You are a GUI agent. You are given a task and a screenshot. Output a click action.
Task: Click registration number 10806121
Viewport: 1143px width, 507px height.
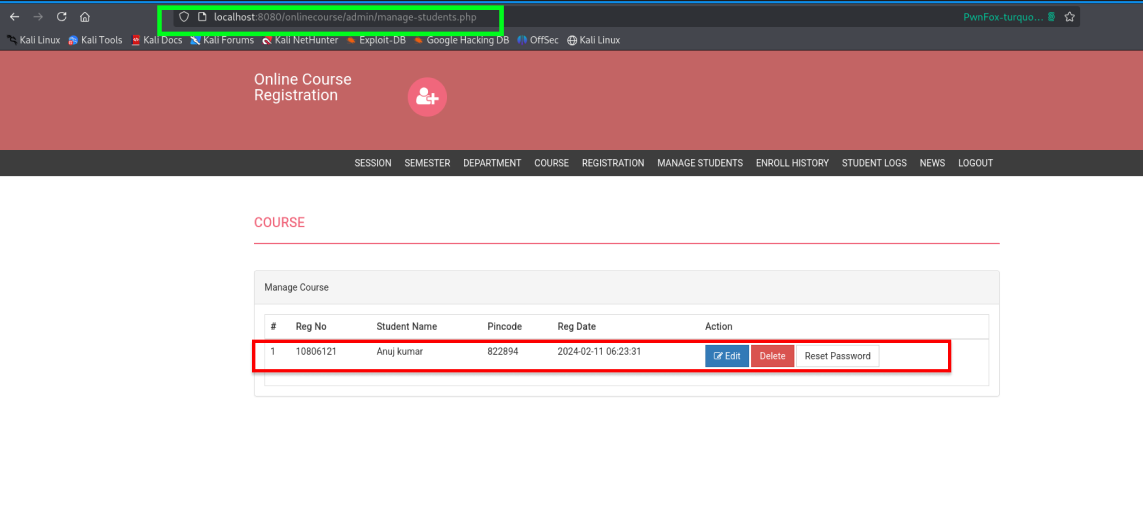click(x=316, y=352)
